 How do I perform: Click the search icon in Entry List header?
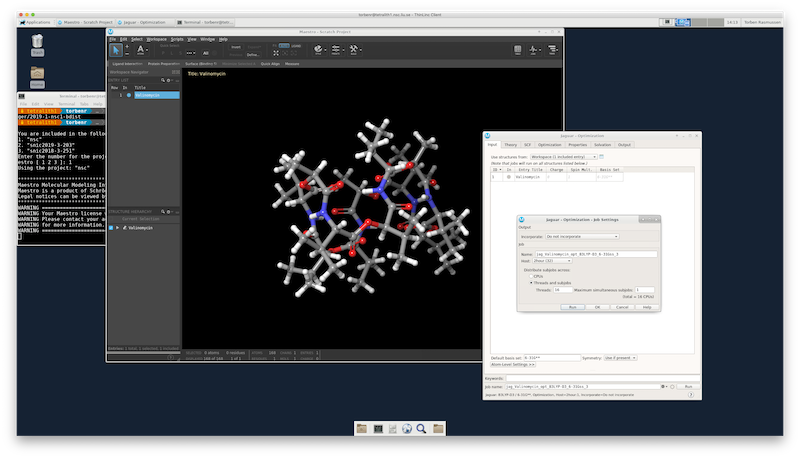163,80
